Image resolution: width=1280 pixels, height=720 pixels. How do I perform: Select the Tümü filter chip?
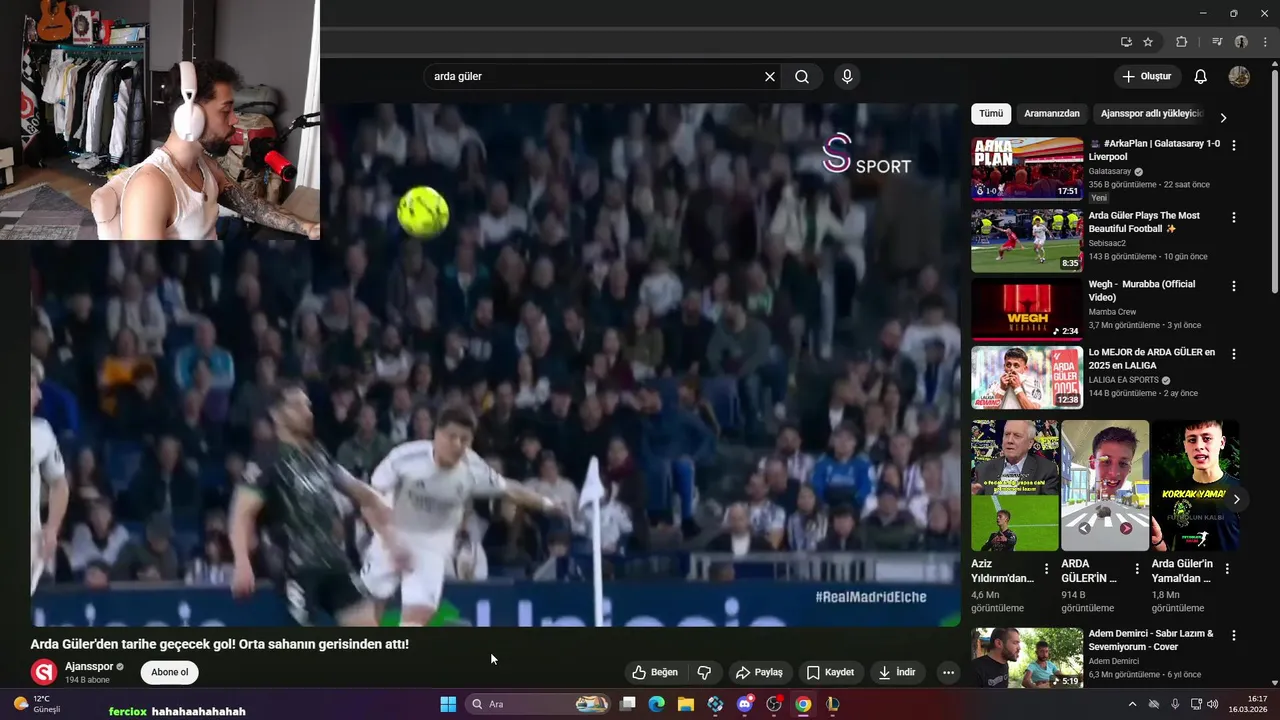click(x=991, y=114)
